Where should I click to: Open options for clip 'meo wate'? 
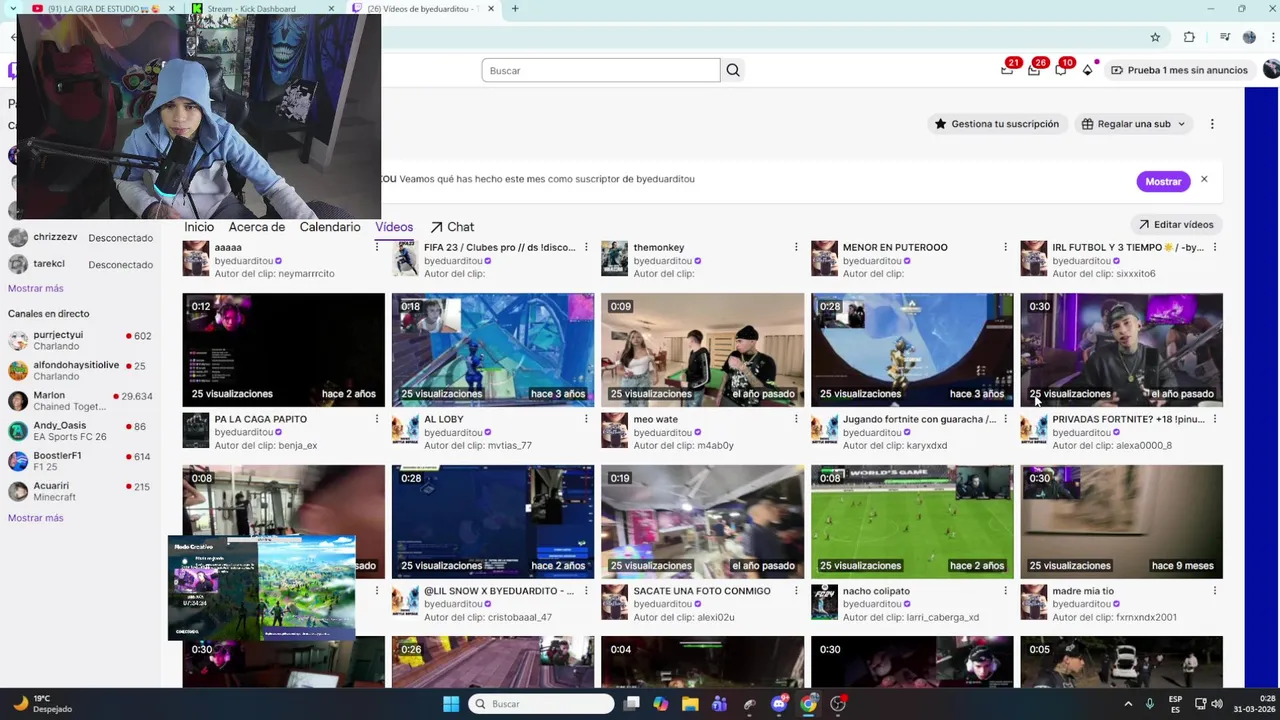[x=796, y=419]
